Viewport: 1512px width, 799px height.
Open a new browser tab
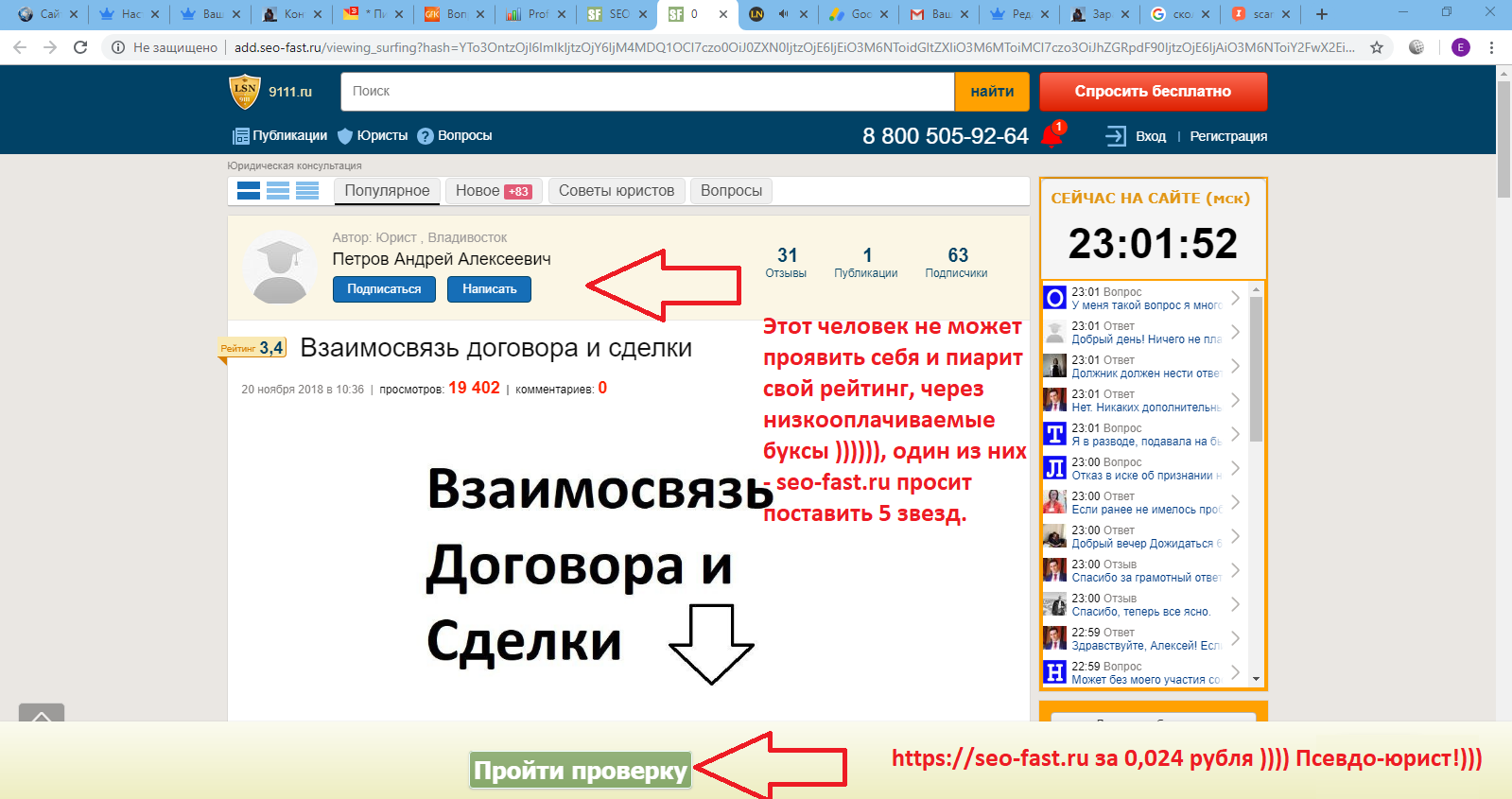(x=1322, y=14)
